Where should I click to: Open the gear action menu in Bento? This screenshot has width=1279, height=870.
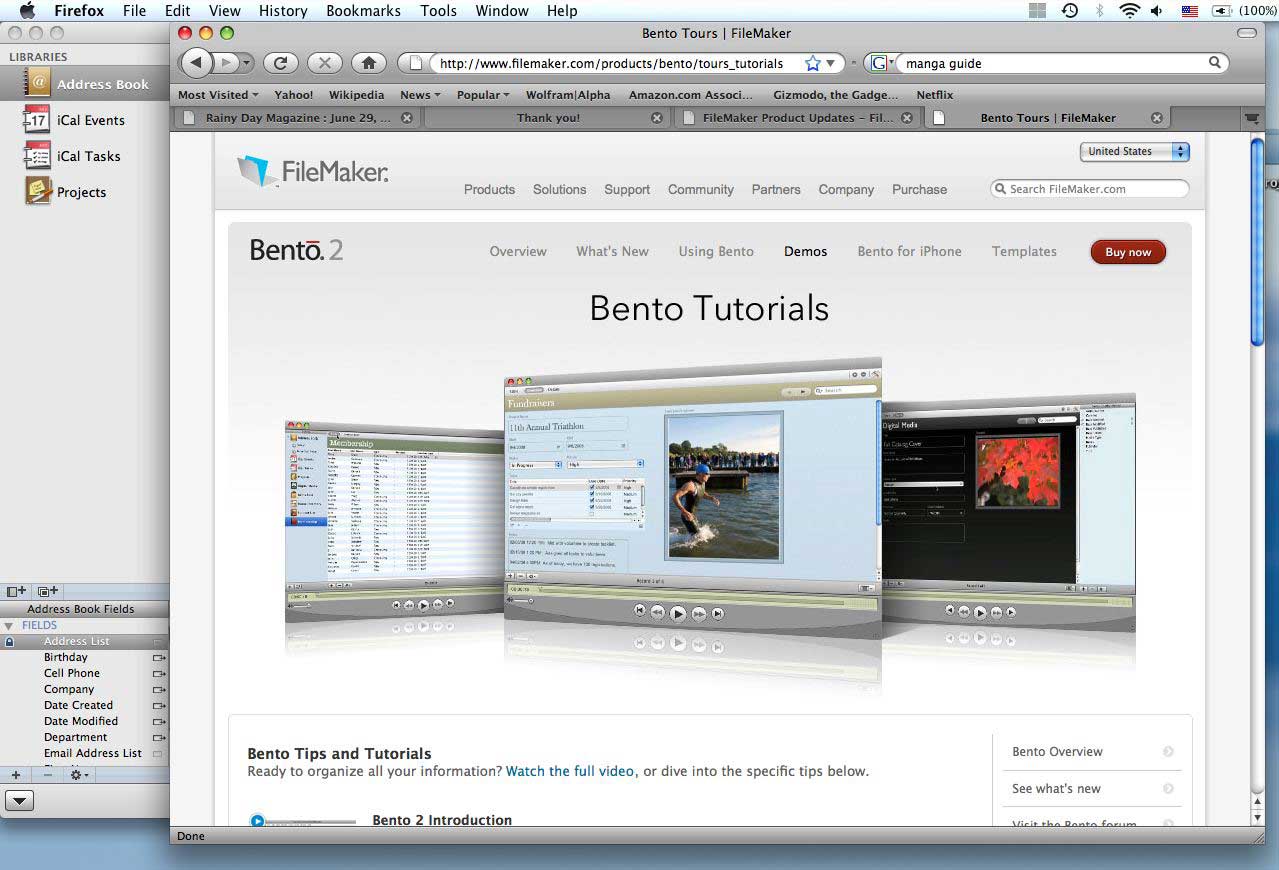tap(79, 775)
